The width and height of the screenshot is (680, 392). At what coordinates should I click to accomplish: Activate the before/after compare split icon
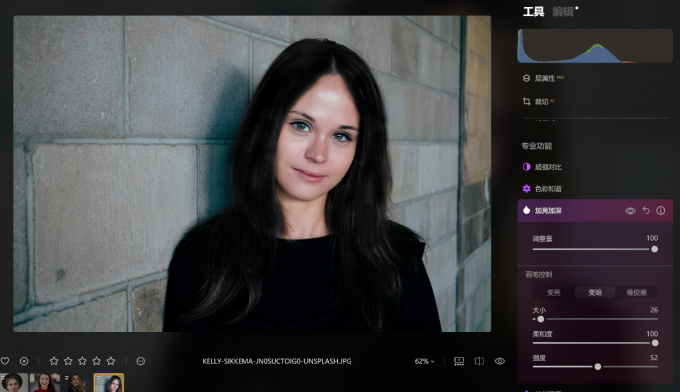(x=479, y=361)
